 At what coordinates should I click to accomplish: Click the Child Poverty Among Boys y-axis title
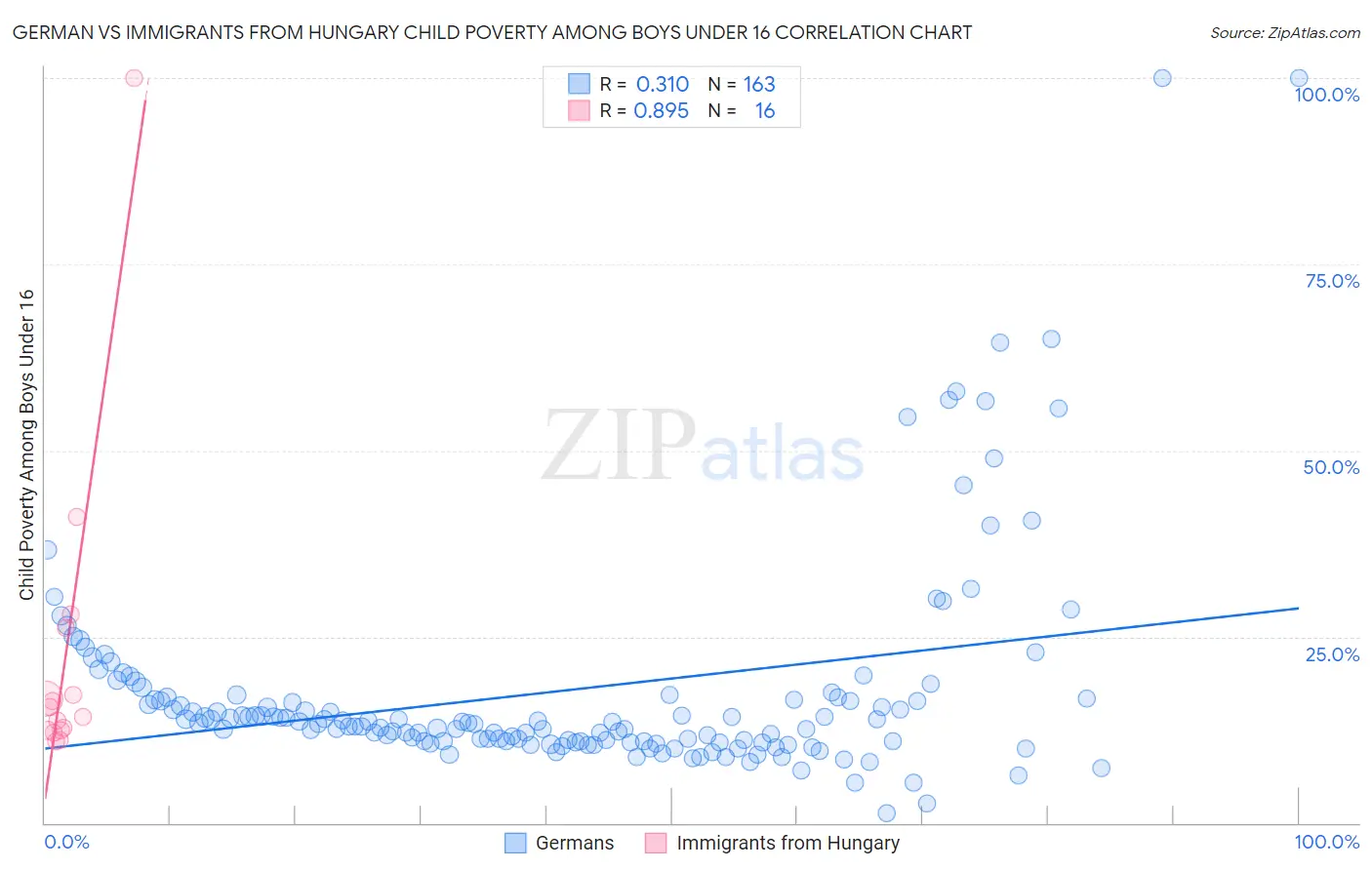26,445
